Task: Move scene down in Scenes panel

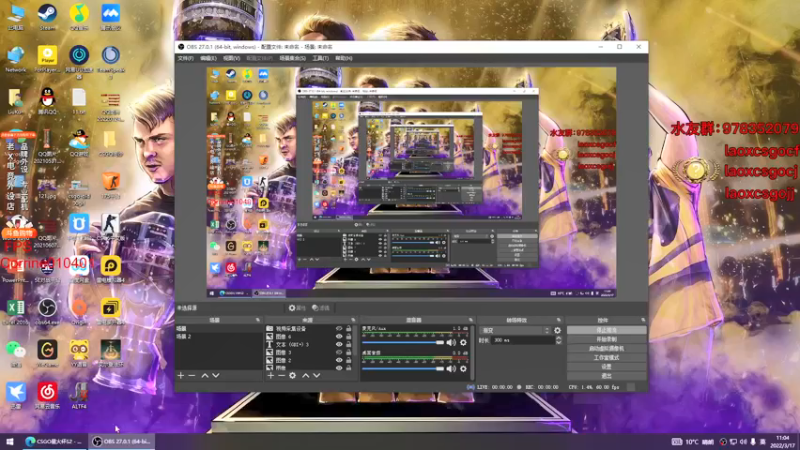Action: tap(216, 376)
